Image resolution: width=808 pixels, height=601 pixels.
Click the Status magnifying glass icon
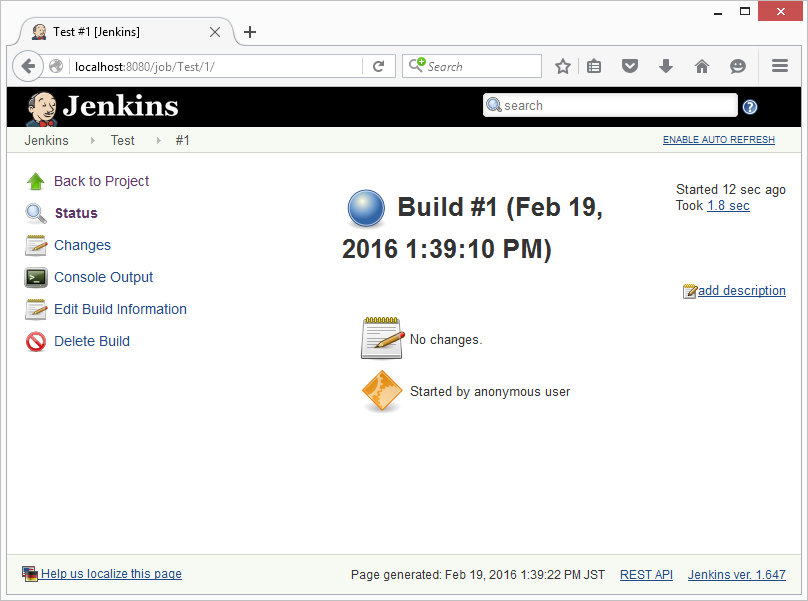(36, 213)
